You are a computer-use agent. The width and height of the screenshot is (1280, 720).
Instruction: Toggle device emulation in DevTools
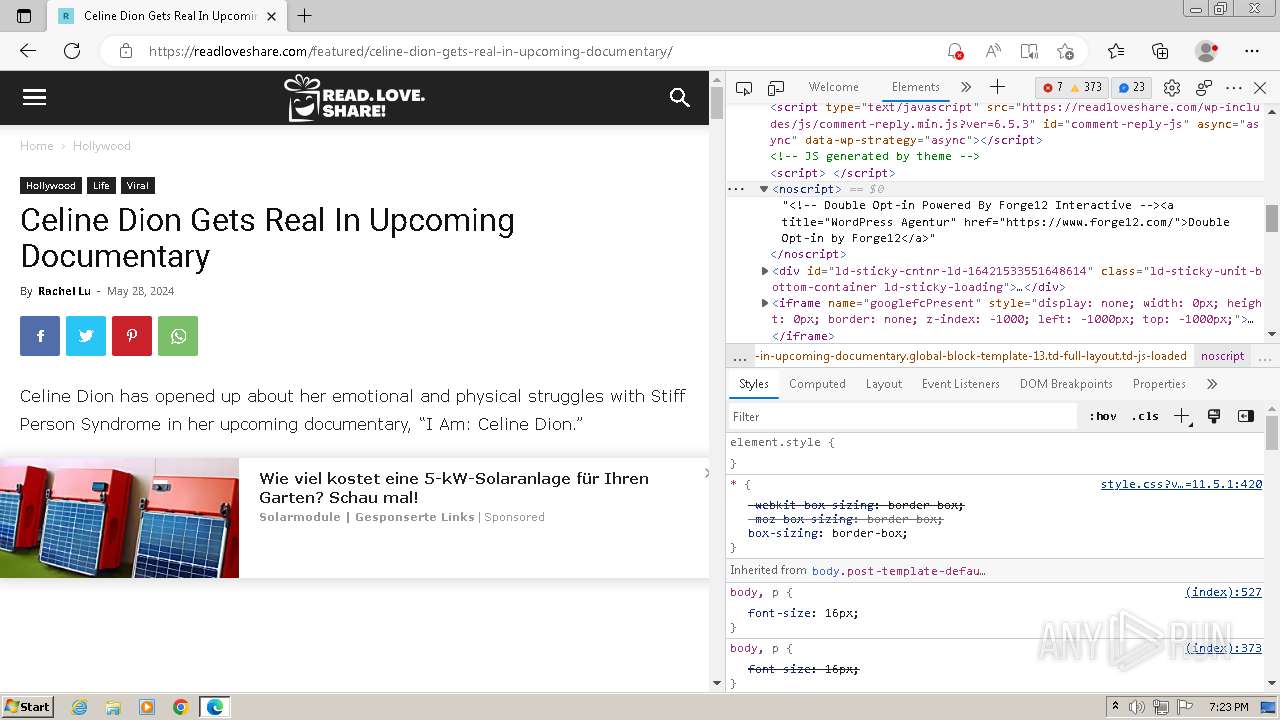(776, 88)
